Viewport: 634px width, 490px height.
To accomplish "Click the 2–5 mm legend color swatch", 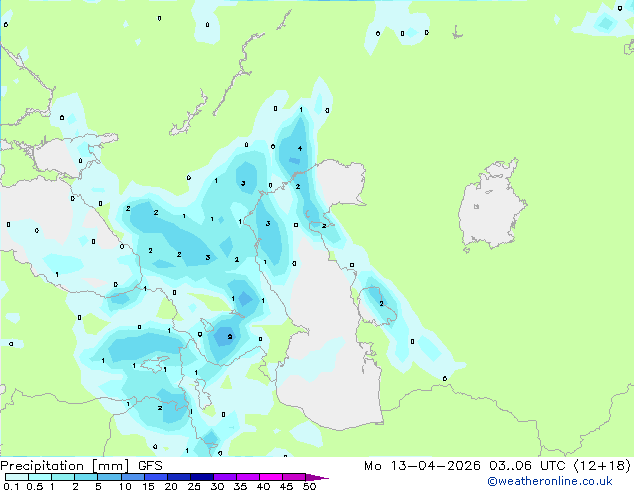I will (x=86, y=477).
